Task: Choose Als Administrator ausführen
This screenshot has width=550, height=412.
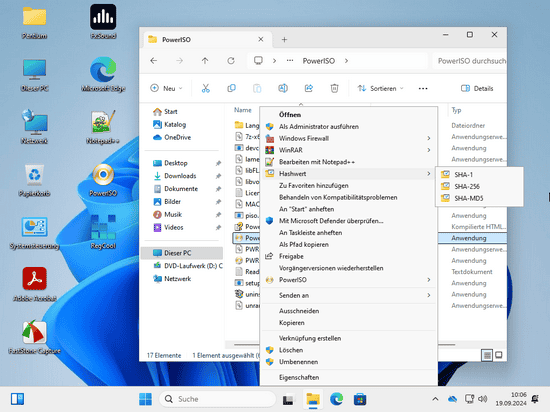Action: click(350, 127)
